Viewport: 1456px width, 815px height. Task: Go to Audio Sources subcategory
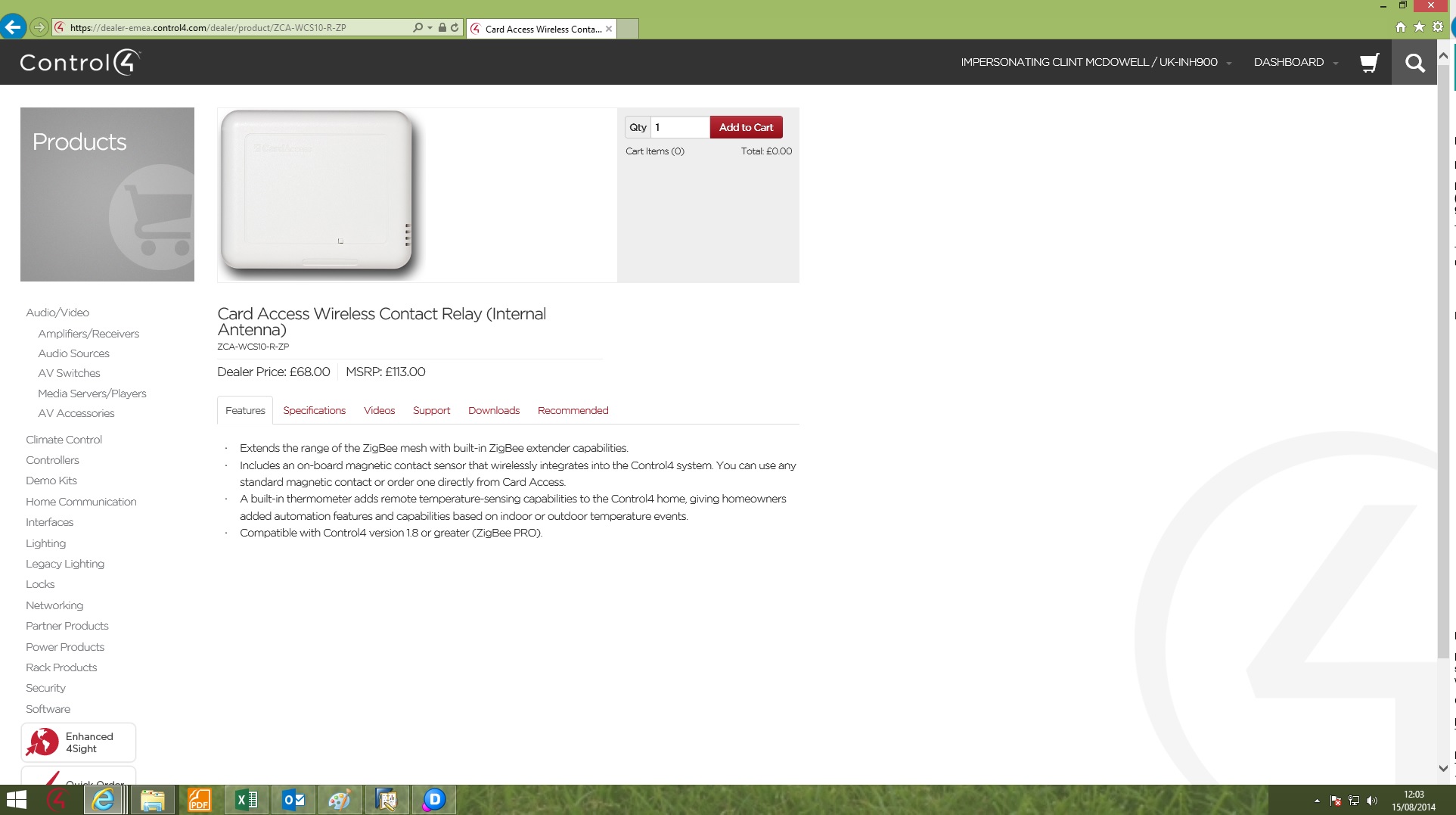click(73, 353)
